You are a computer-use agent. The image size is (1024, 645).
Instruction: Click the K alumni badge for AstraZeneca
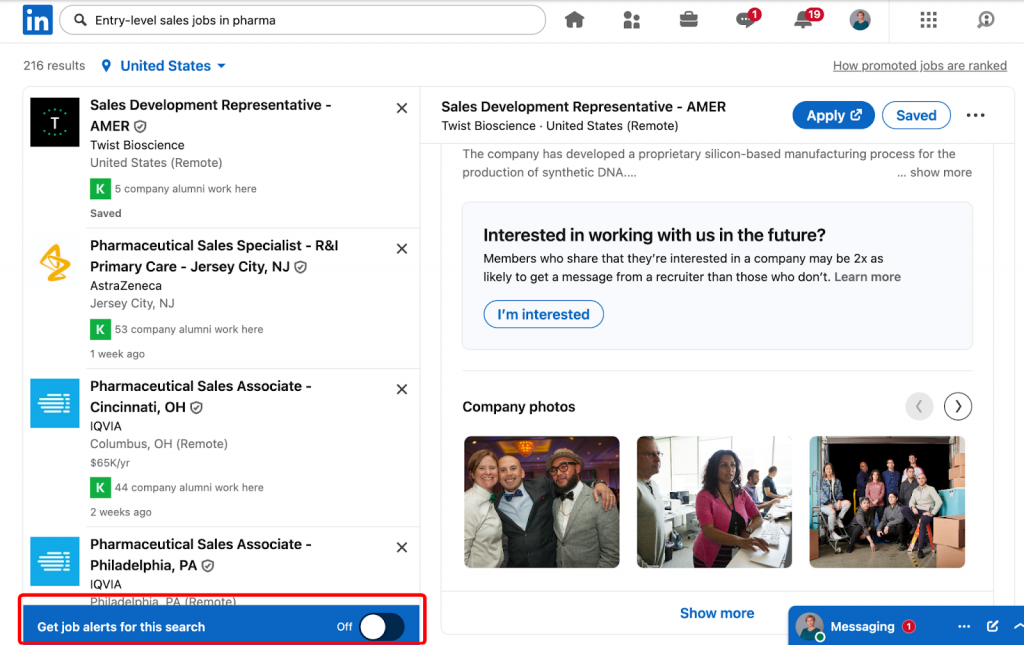point(100,330)
